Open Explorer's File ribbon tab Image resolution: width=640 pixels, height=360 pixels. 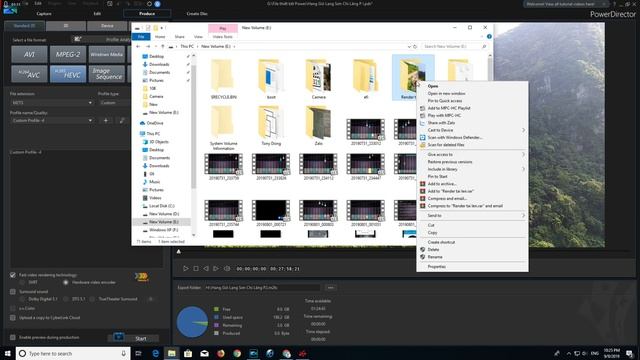141,37
